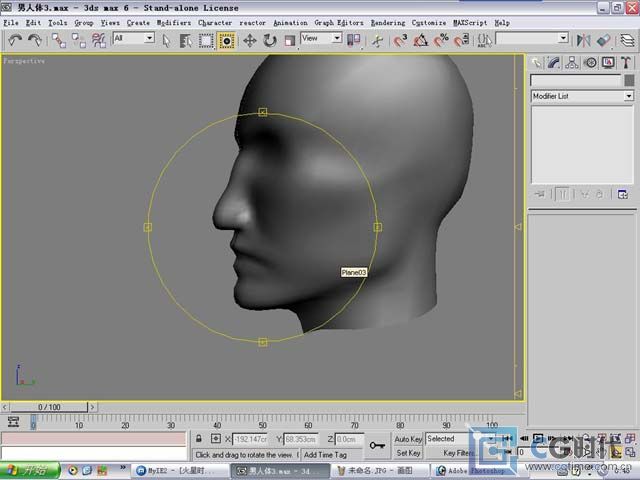
Task: Toggle the Auto Key button
Action: click(x=408, y=439)
